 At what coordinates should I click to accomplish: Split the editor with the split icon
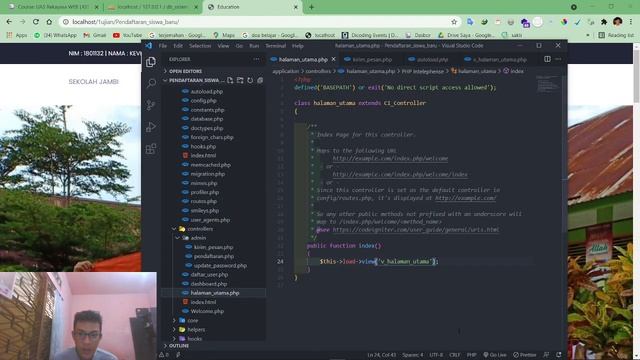point(547,59)
